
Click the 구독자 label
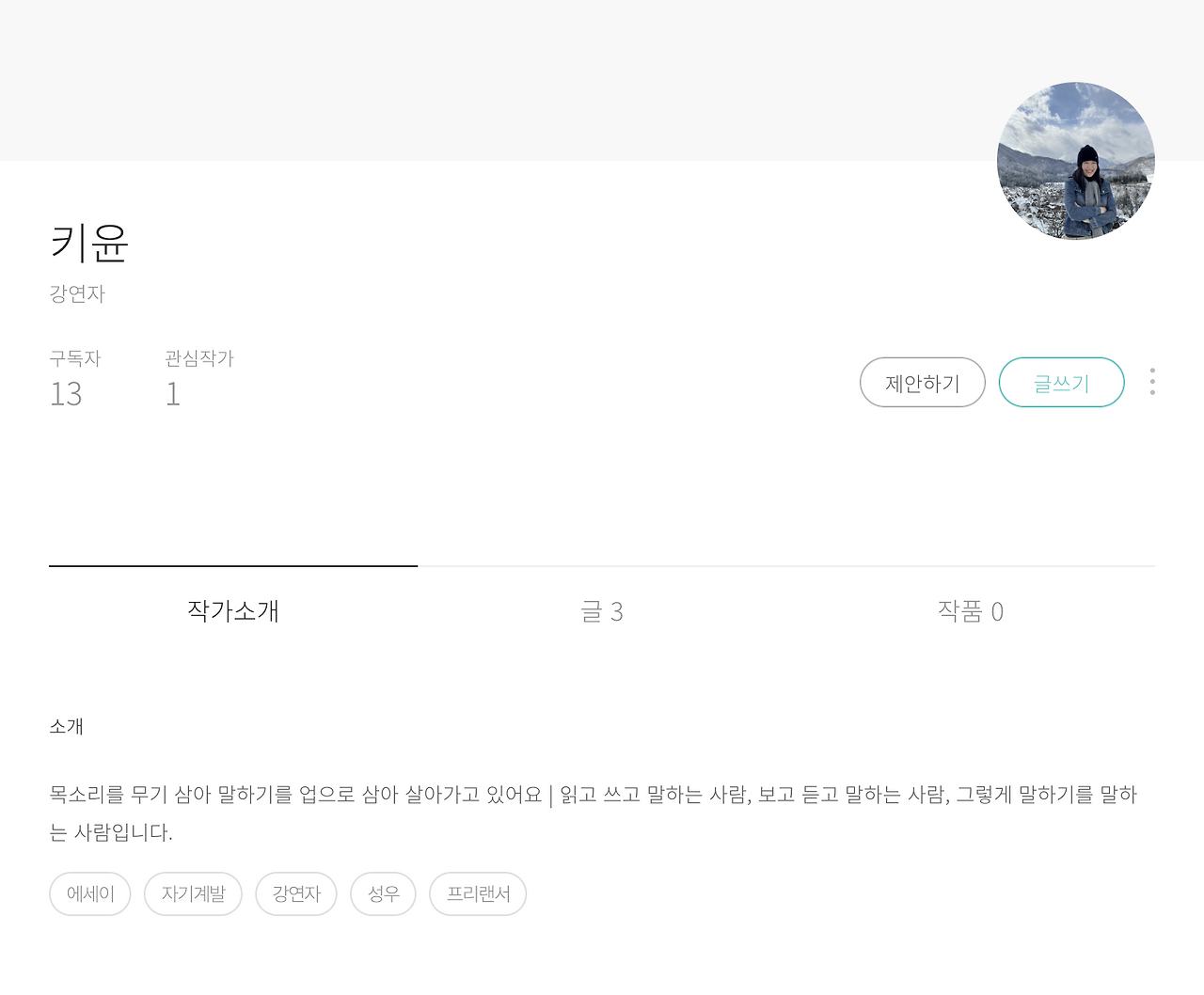[x=73, y=358]
